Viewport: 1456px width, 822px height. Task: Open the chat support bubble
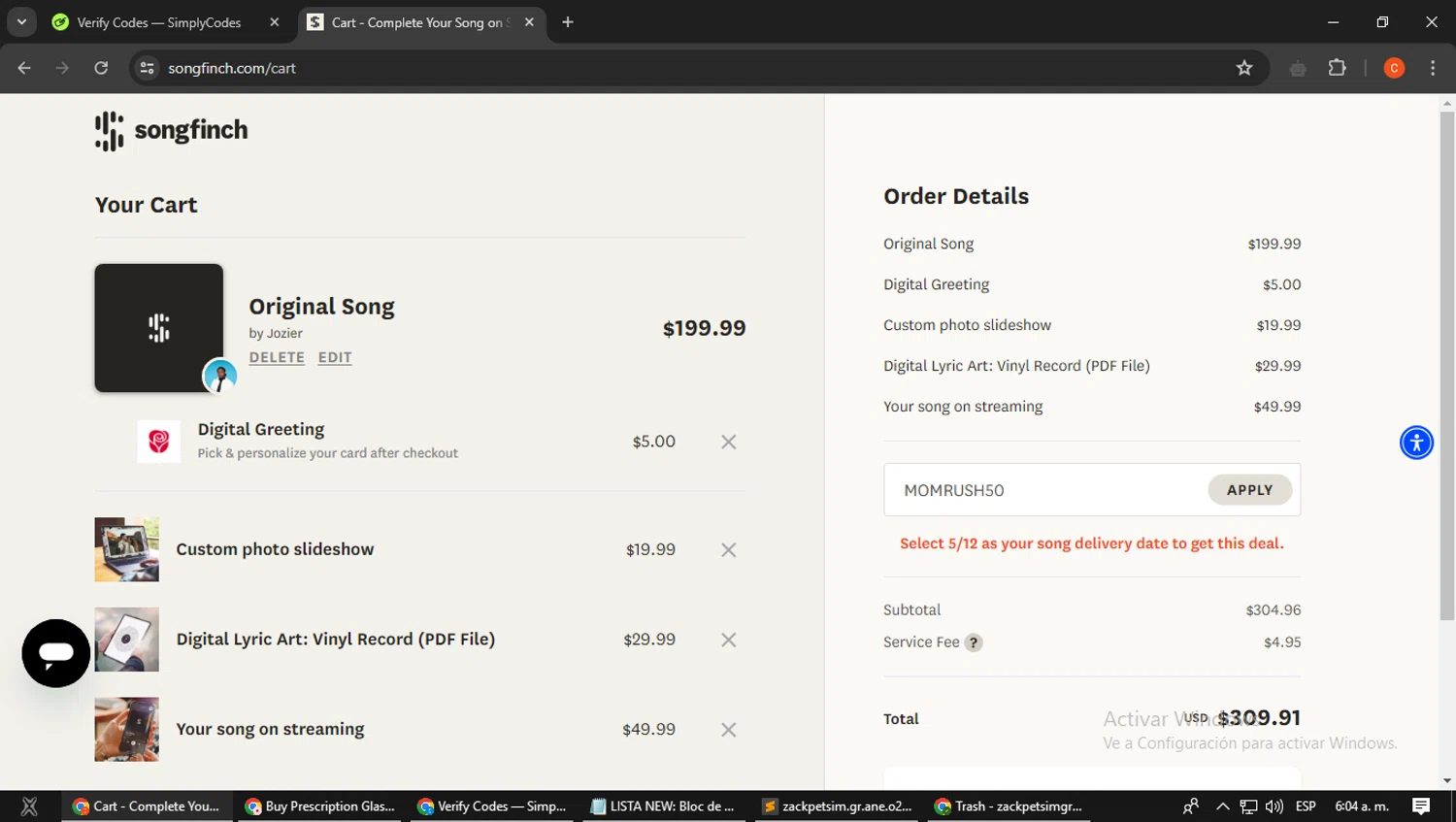click(56, 653)
